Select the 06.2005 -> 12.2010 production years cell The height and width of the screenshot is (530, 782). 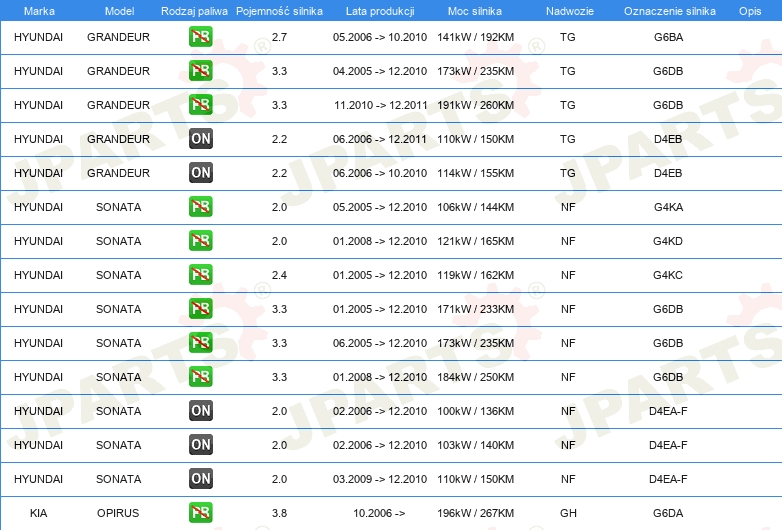380,343
